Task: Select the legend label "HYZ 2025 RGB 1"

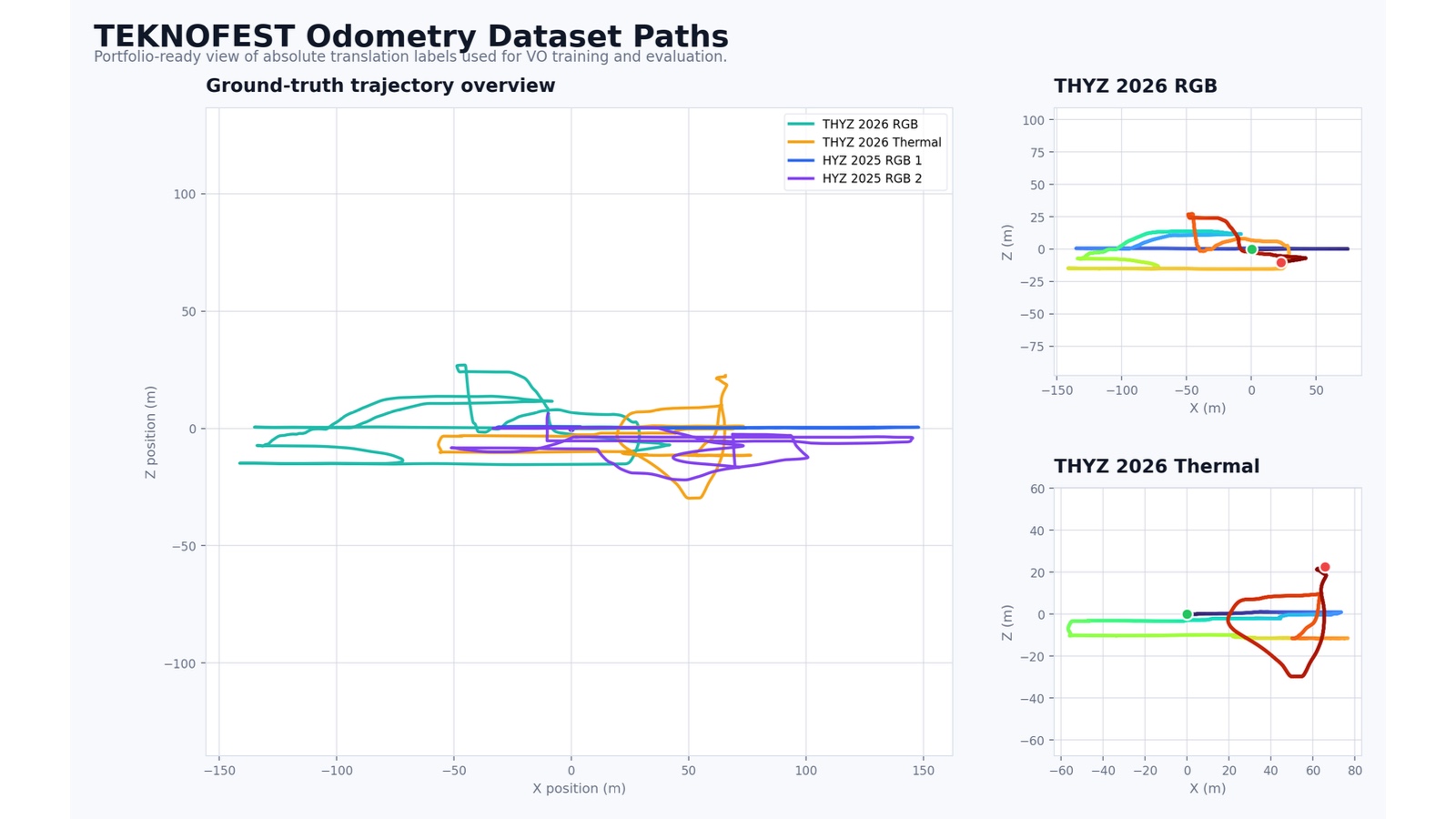Action: [872, 160]
